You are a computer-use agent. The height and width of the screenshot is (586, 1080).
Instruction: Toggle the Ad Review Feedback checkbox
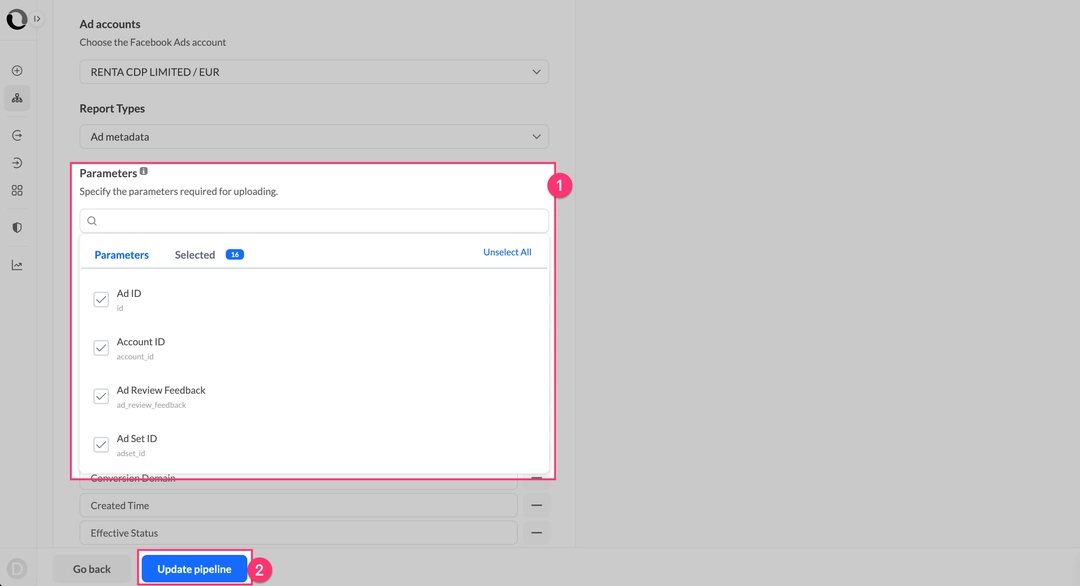(101, 396)
